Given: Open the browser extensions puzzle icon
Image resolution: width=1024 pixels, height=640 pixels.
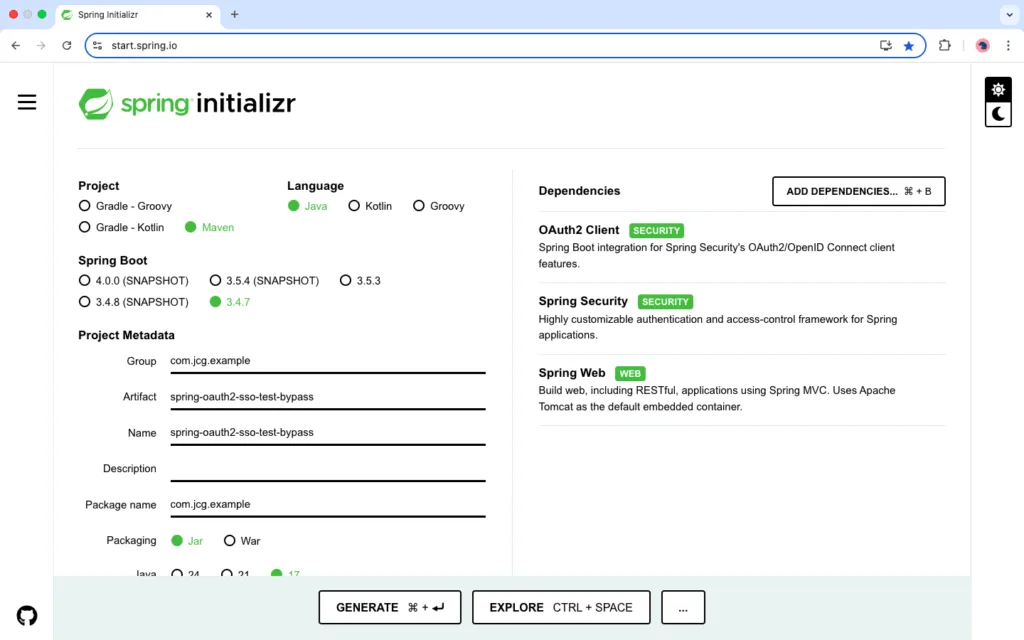Looking at the screenshot, I should point(944,46).
